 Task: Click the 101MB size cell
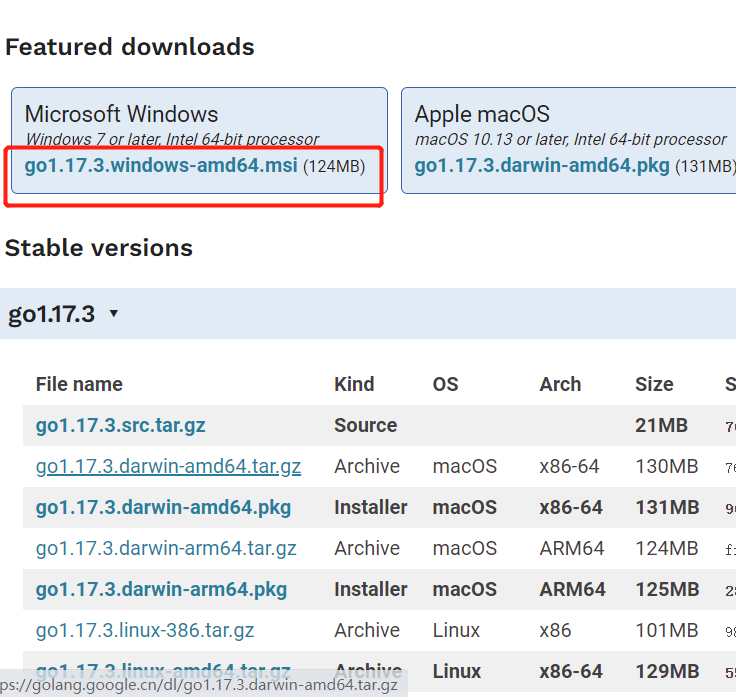(x=667, y=630)
